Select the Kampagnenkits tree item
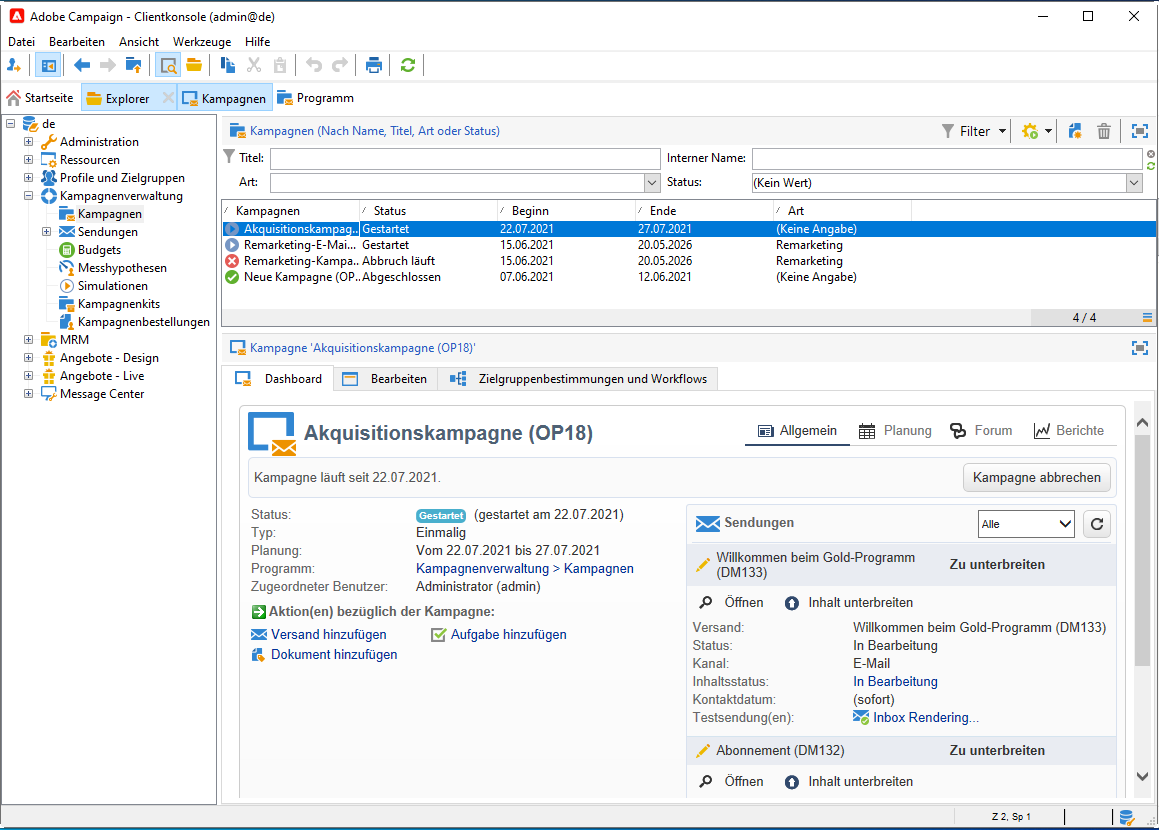The image size is (1159, 830). coord(119,304)
